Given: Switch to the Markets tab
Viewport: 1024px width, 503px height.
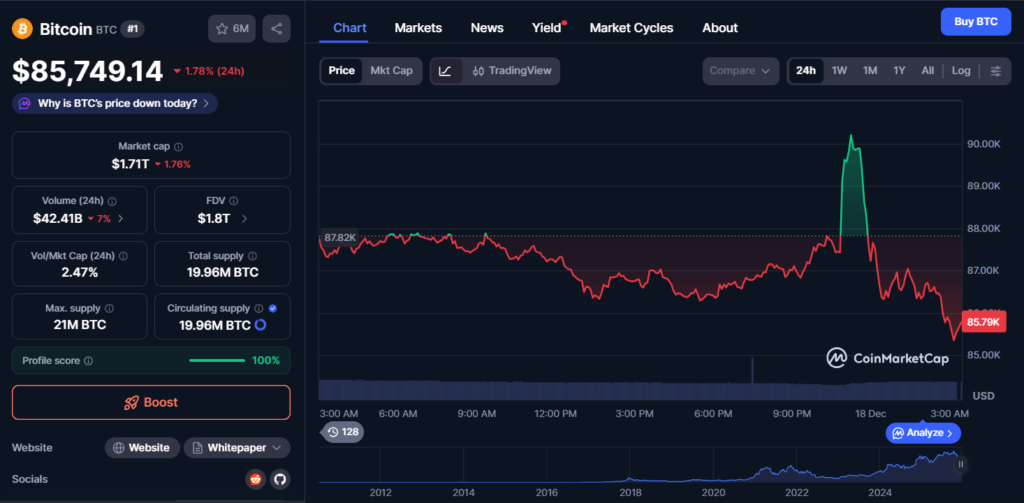Looking at the screenshot, I should [418, 28].
